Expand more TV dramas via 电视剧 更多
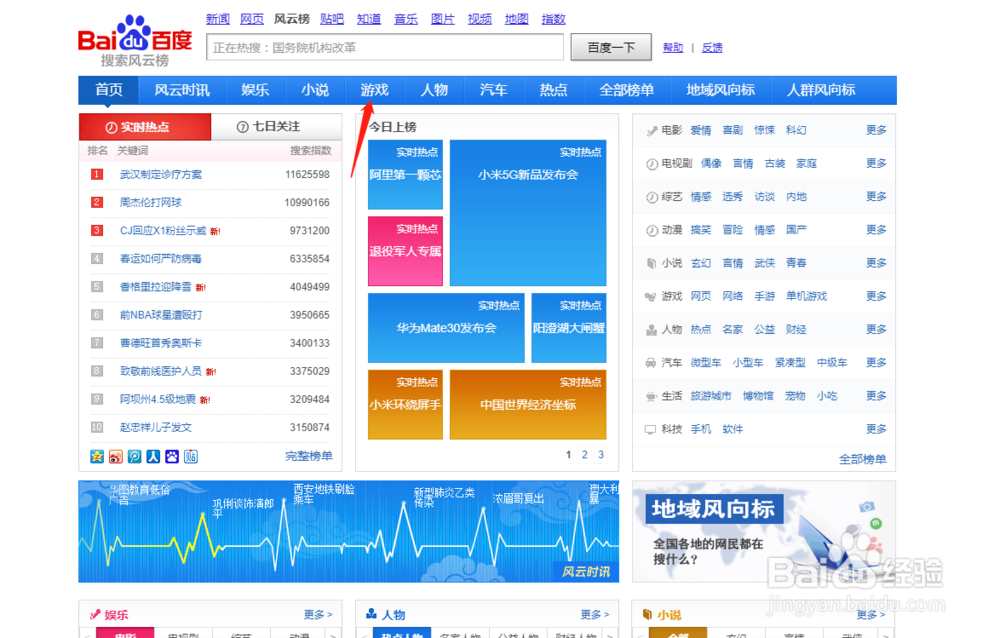This screenshot has height=638, width=1000. click(876, 163)
